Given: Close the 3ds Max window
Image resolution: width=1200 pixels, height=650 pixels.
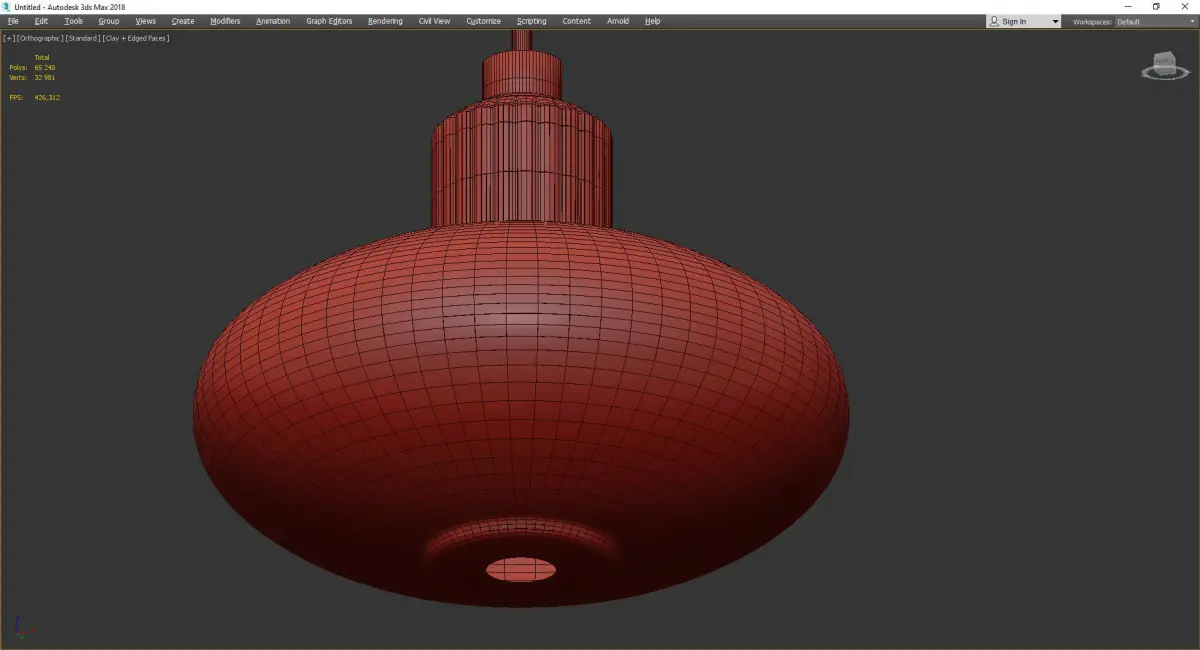Looking at the screenshot, I should point(1184,7).
